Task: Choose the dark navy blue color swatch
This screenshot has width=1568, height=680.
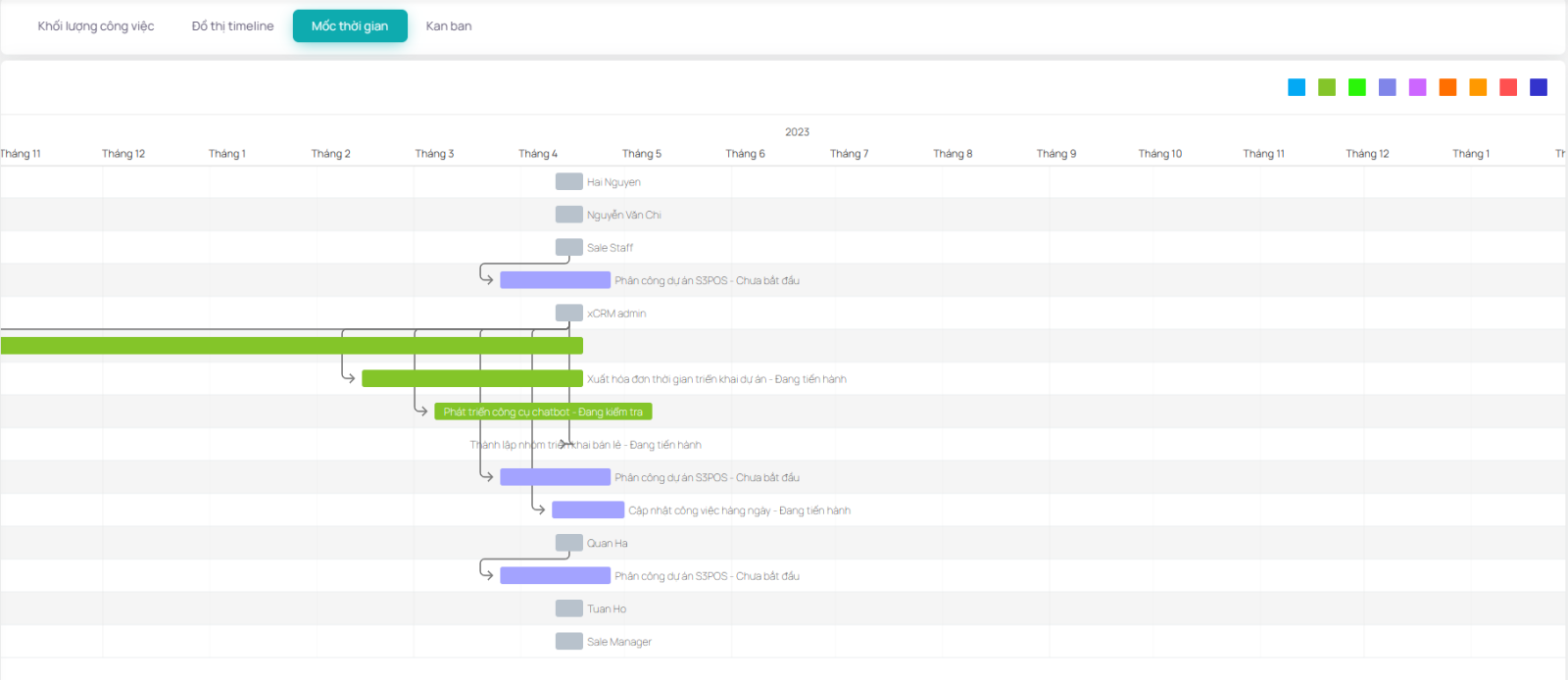Action: pyautogui.click(x=1539, y=87)
